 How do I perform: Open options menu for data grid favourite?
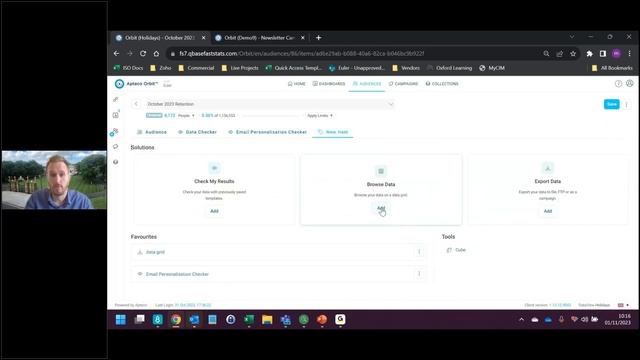419,252
